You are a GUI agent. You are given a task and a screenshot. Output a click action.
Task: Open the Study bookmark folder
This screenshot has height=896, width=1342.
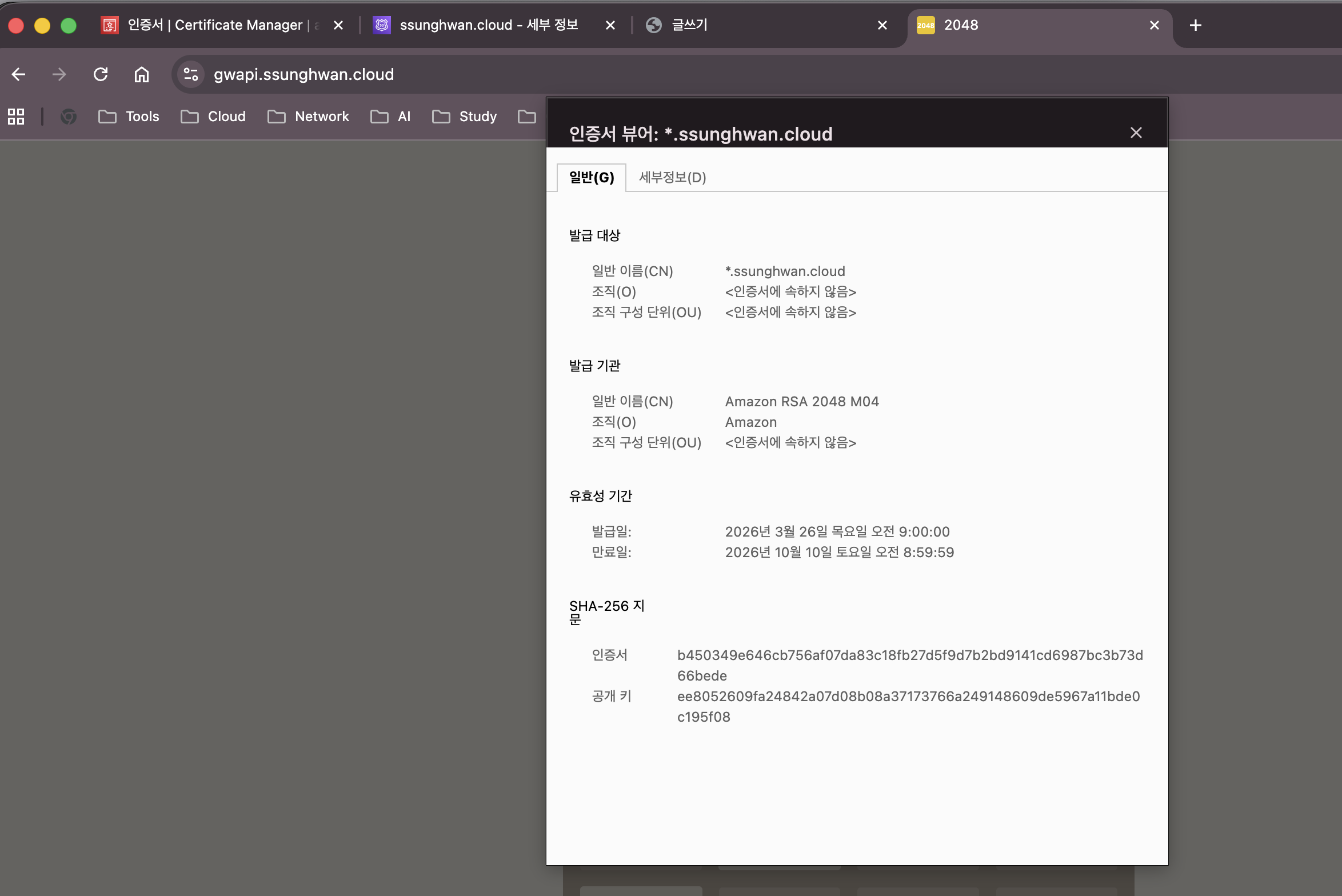(465, 117)
